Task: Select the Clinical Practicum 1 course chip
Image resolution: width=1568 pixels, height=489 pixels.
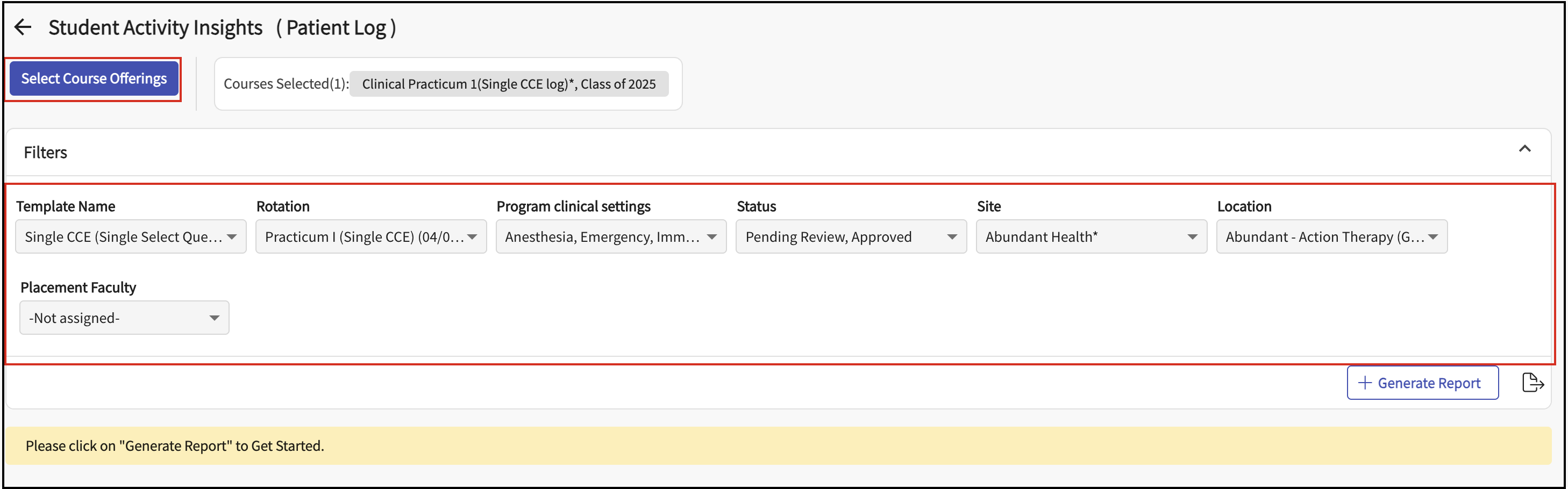Action: click(x=508, y=84)
